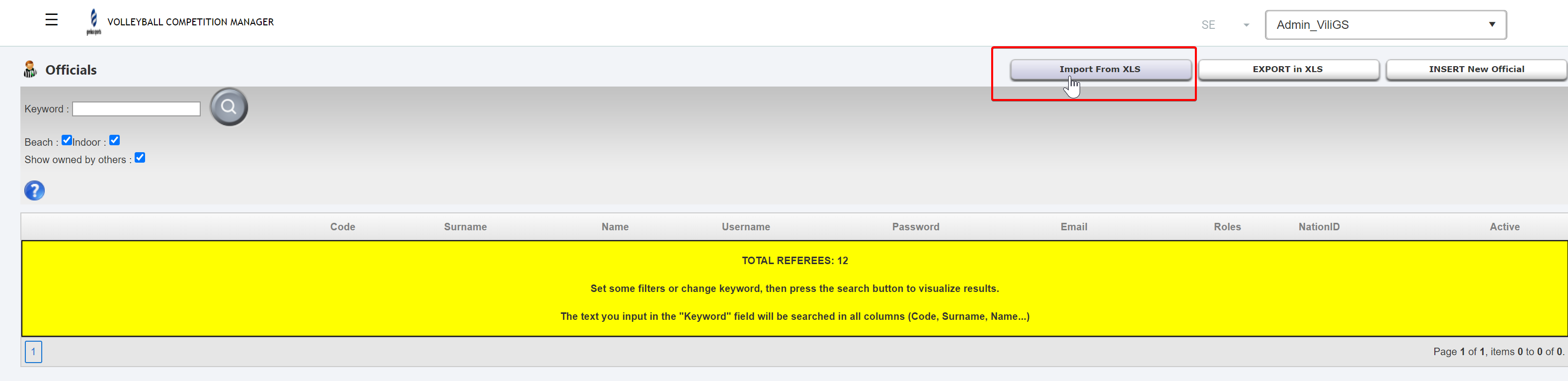Sort by Password column header
The height and width of the screenshot is (381, 1568).
click(916, 227)
